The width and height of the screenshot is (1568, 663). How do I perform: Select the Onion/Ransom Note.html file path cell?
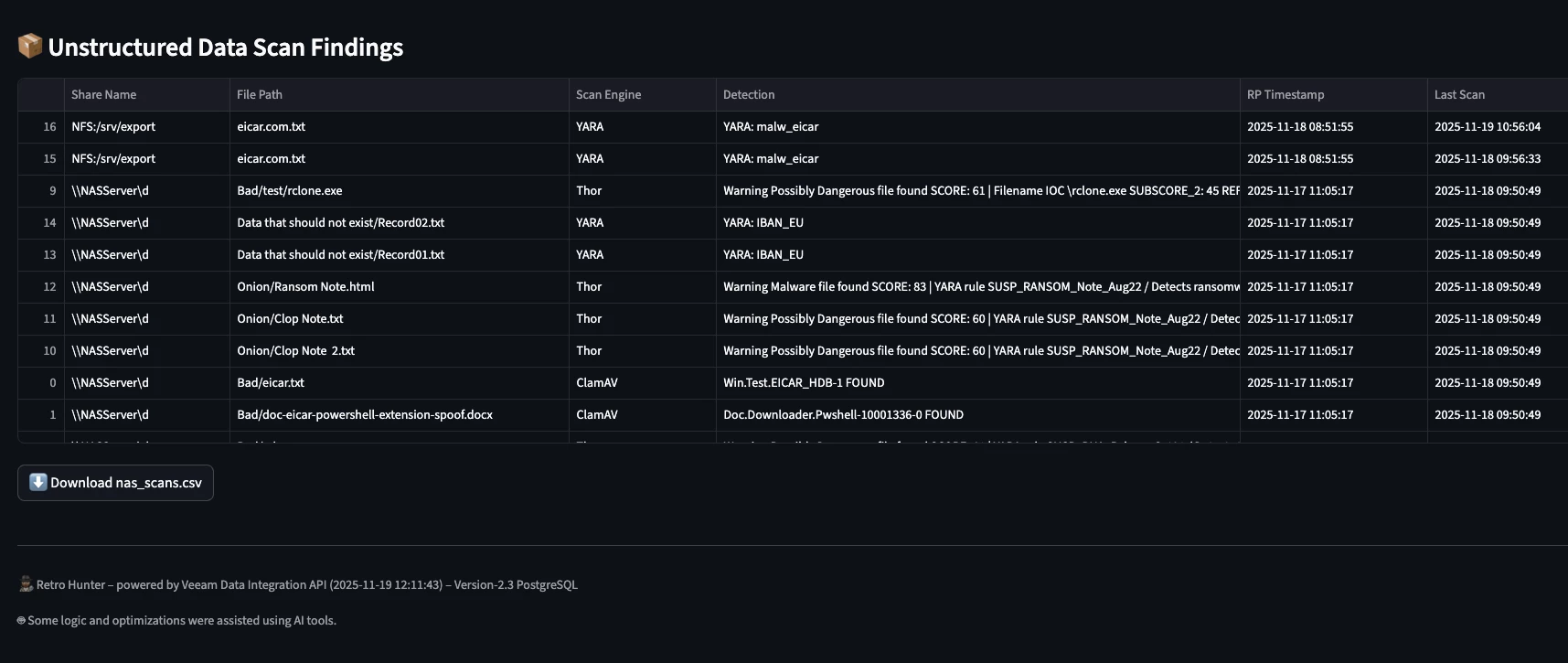[x=305, y=286]
